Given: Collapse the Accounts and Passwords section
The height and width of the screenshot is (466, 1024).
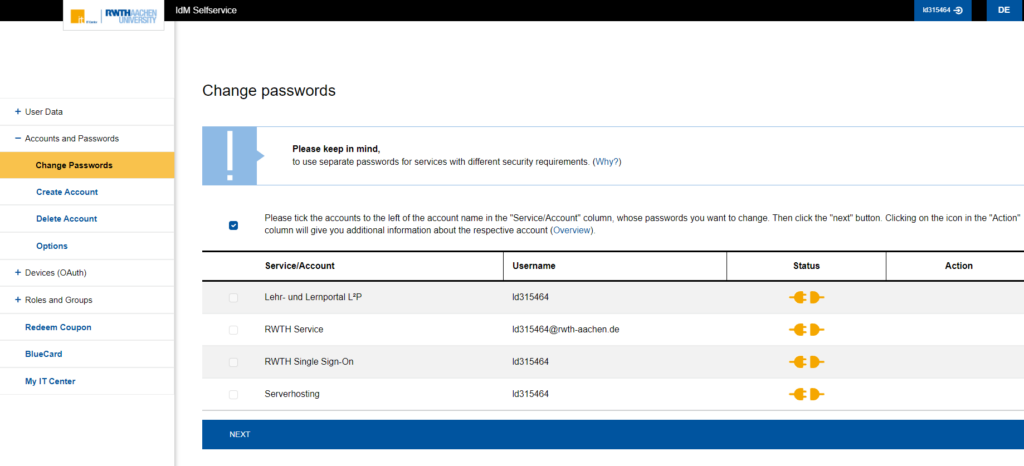Looking at the screenshot, I should (18, 139).
